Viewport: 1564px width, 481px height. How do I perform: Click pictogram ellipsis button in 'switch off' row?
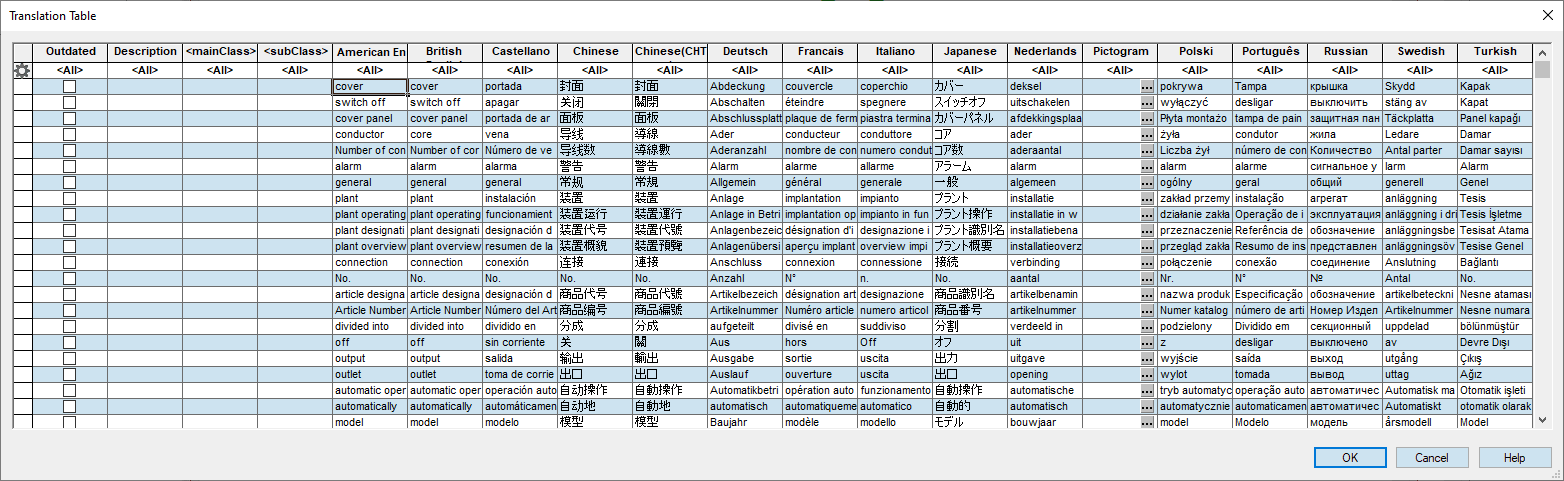[x=1147, y=102]
